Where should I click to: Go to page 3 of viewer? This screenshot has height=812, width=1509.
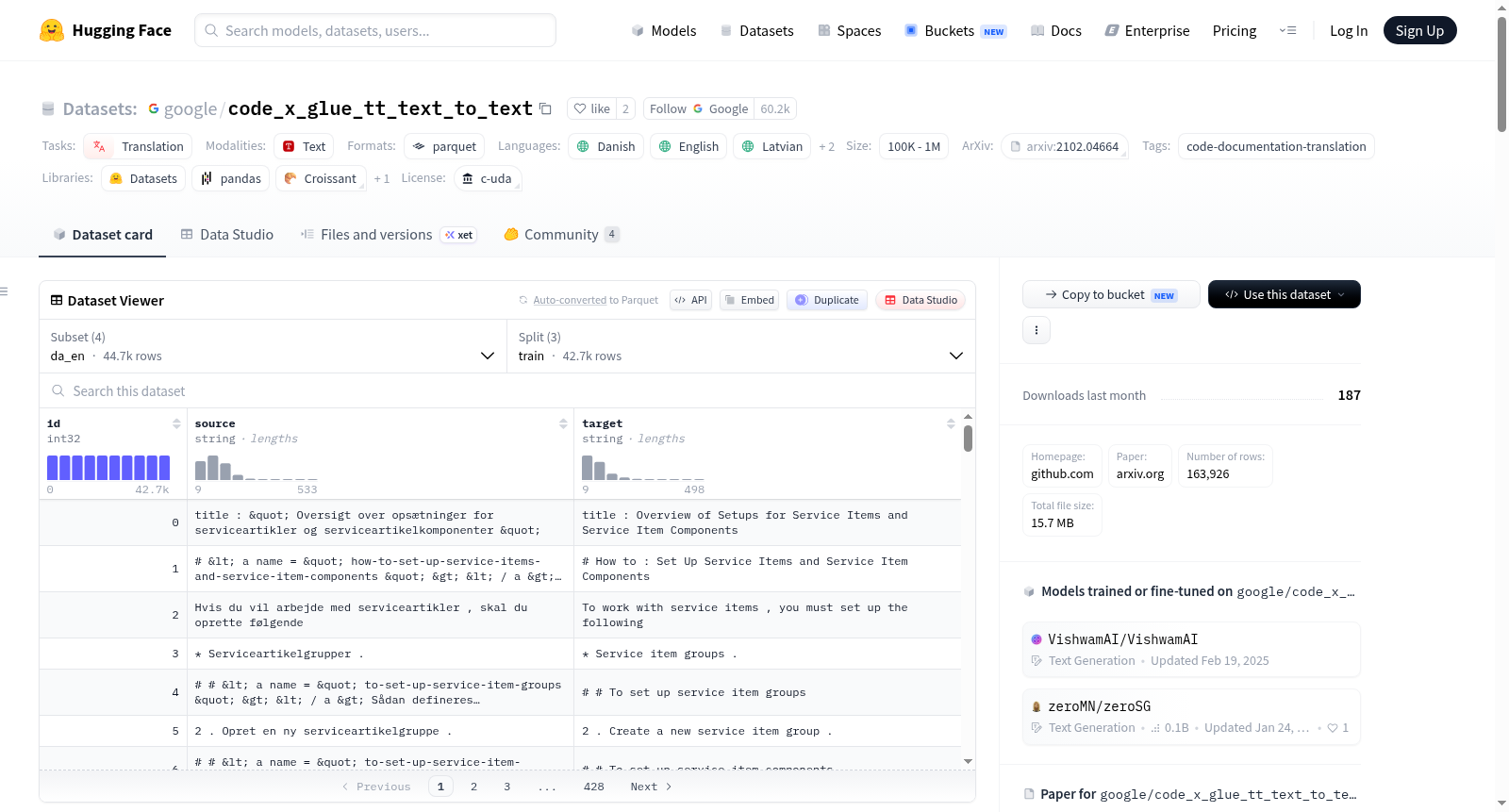tap(506, 787)
